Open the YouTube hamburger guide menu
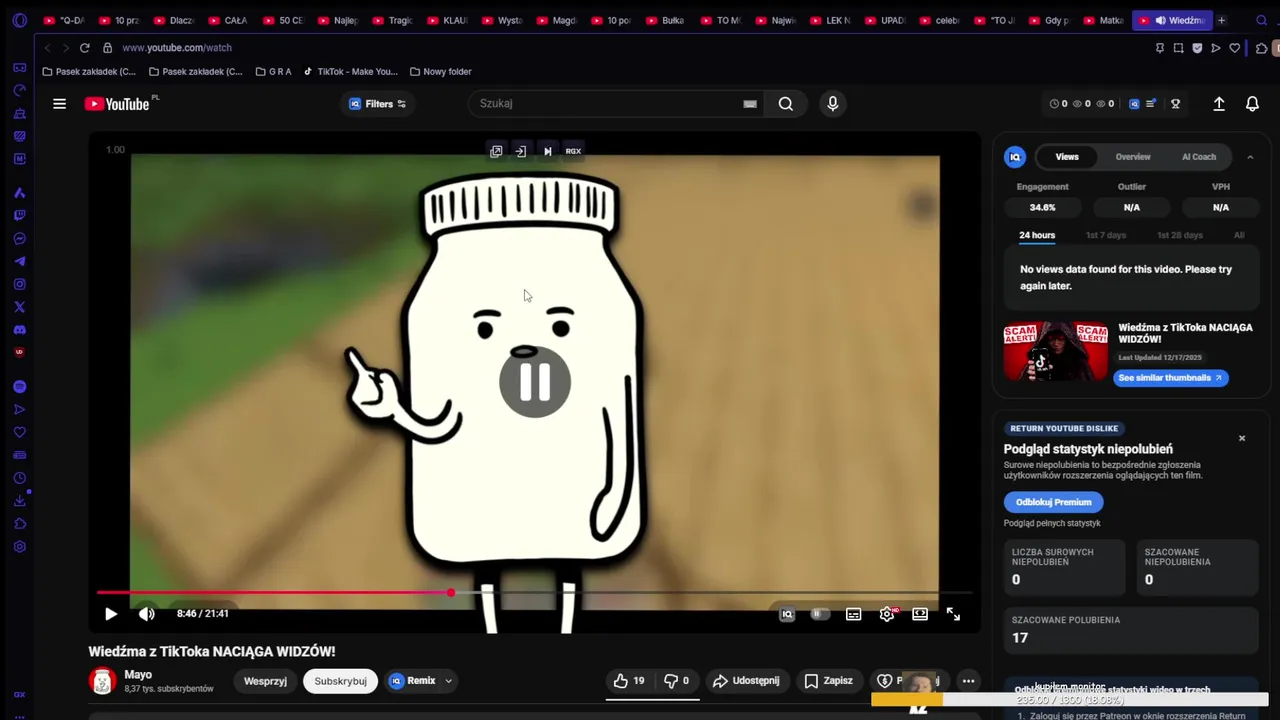This screenshot has height=720, width=1280. pos(59,104)
